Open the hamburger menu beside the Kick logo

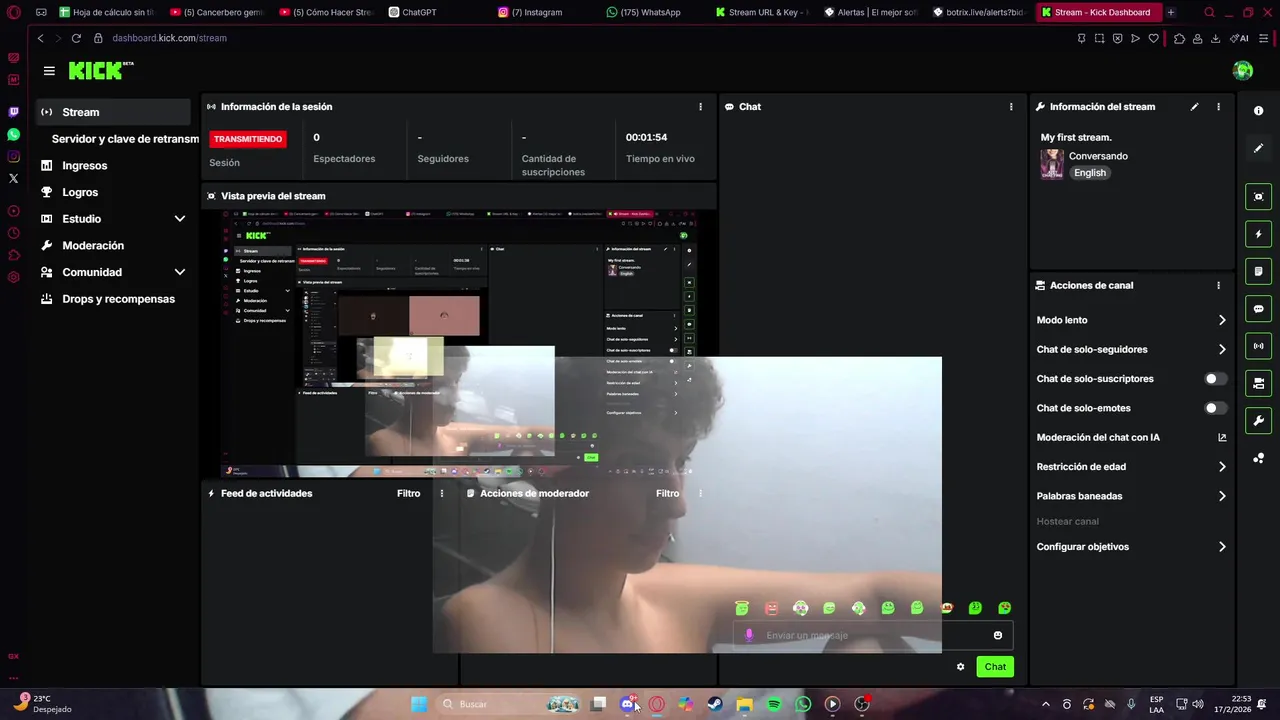pos(49,71)
